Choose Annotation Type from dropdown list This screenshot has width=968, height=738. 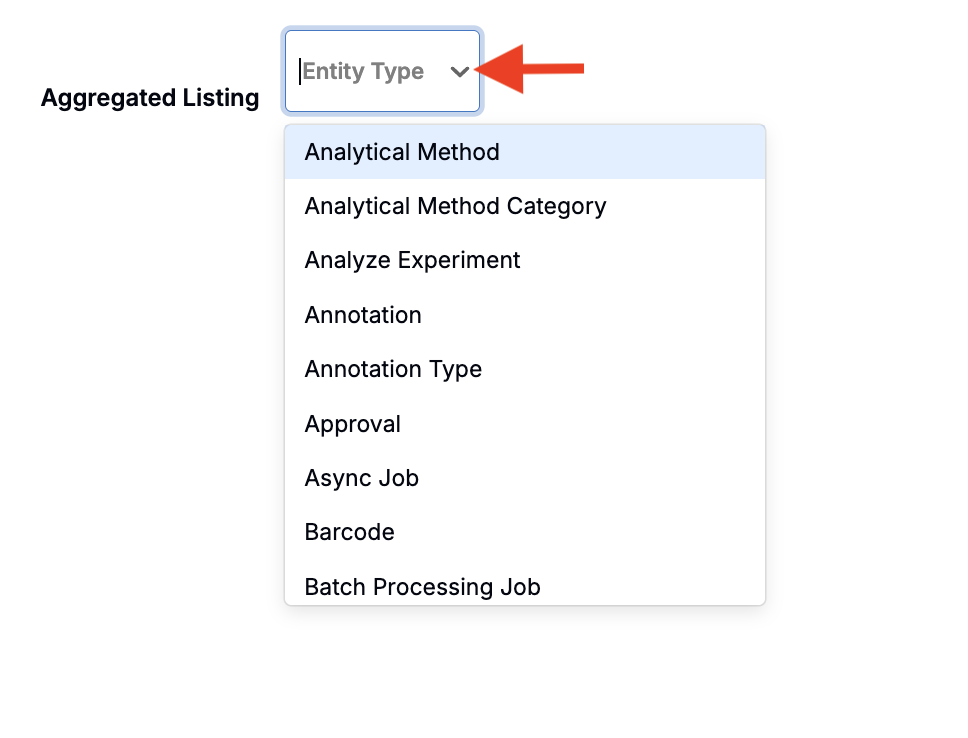(x=525, y=369)
